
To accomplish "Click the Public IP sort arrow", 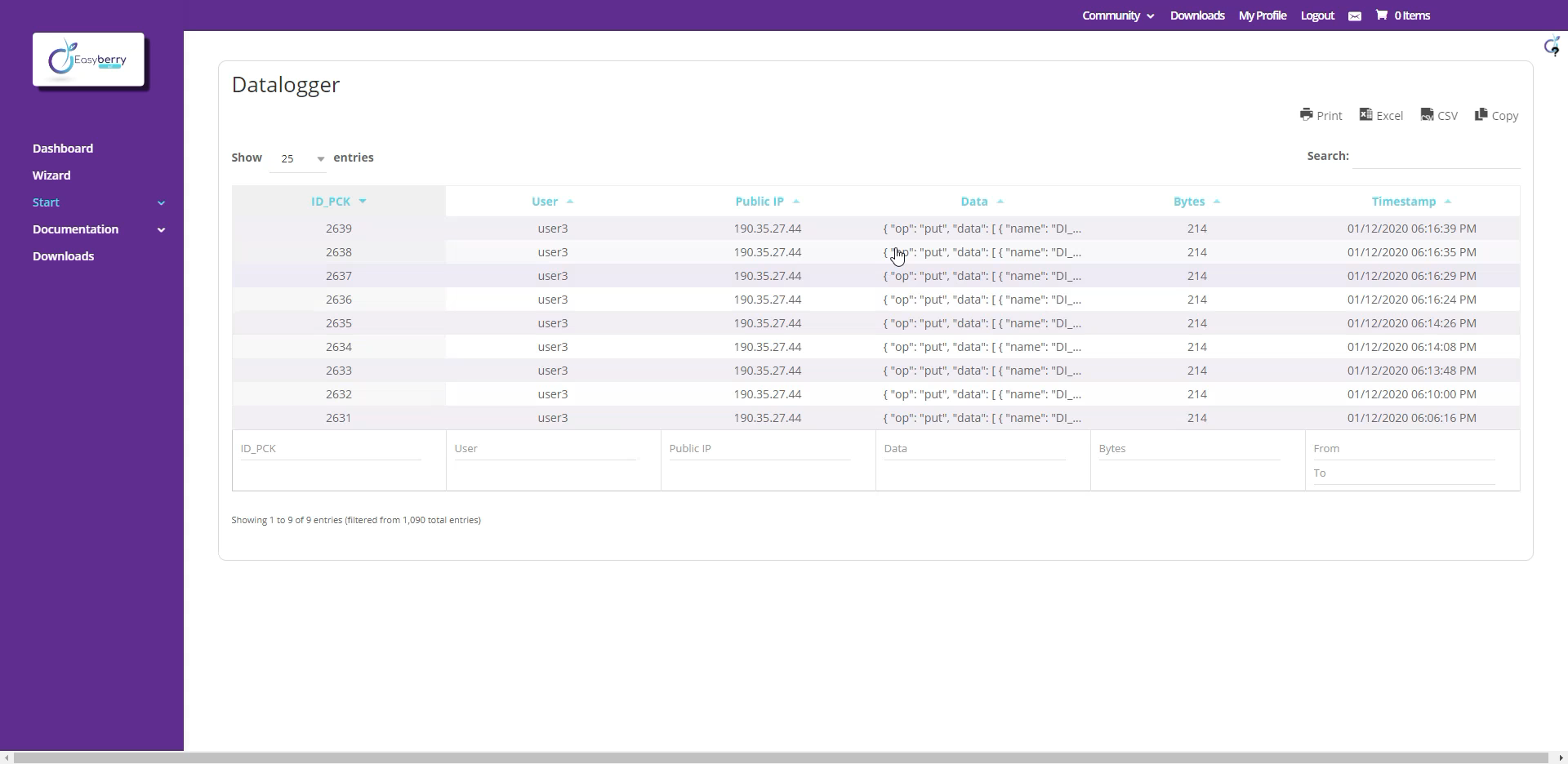I will (x=796, y=202).
